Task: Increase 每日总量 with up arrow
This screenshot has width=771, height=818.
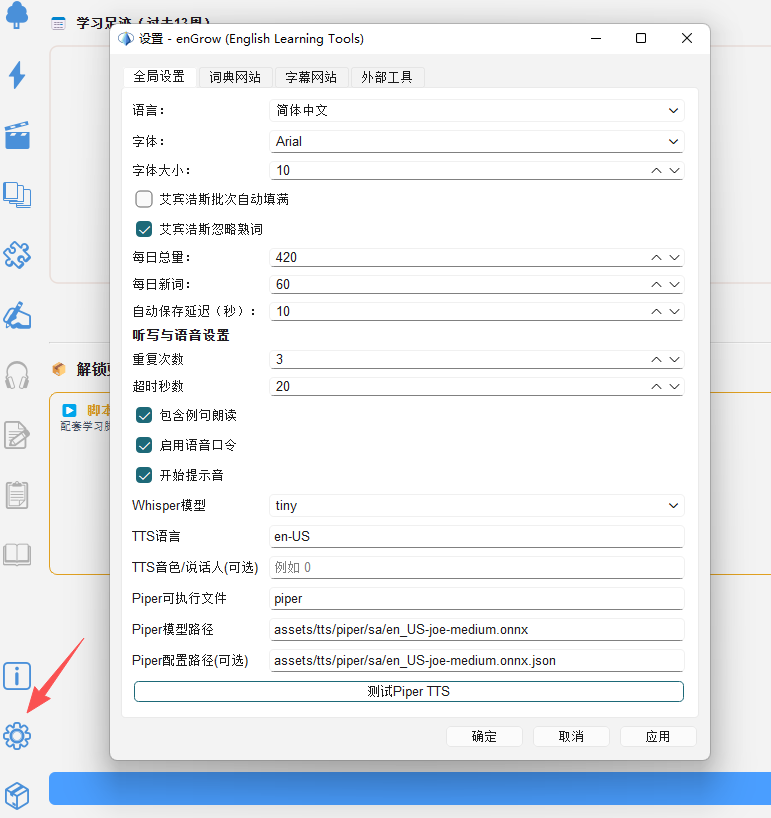Action: tap(656, 258)
